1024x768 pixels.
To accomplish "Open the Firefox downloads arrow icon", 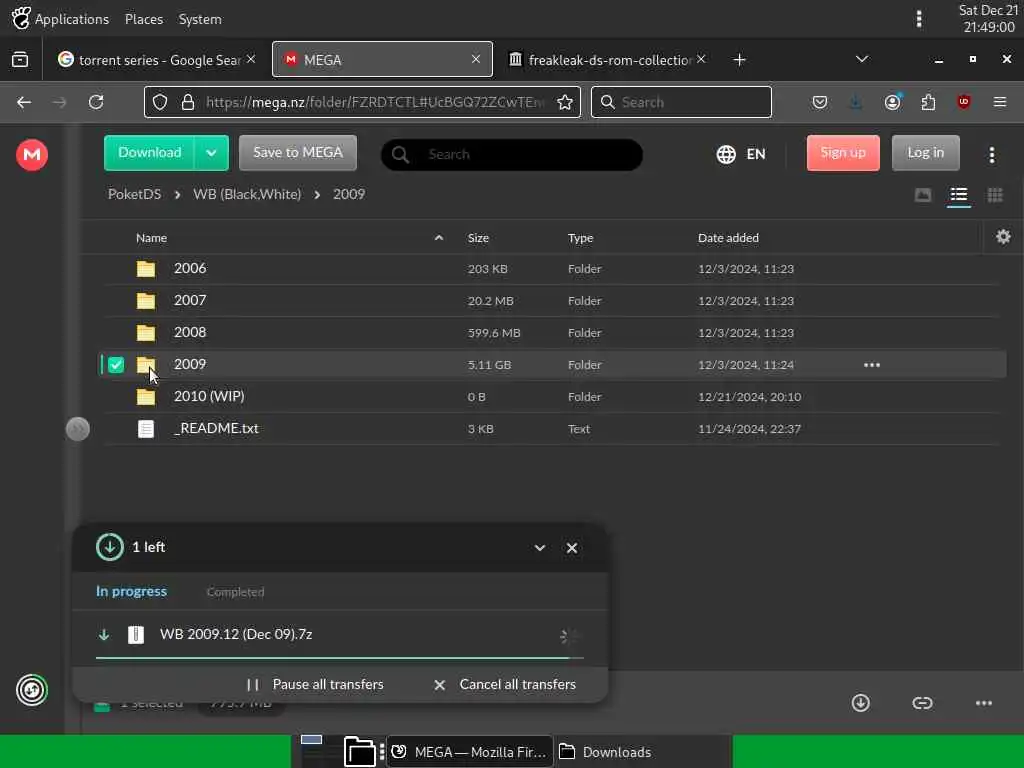I will tap(856, 102).
